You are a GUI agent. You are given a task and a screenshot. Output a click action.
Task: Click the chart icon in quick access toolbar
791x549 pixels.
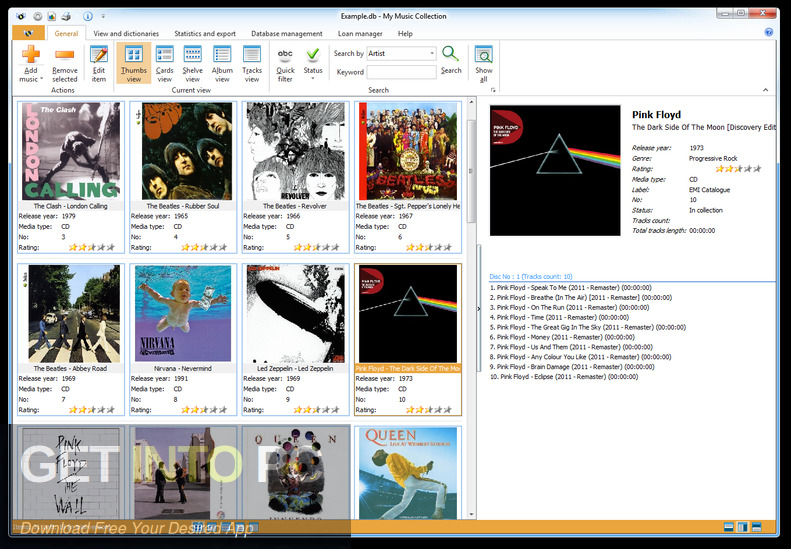(51, 16)
